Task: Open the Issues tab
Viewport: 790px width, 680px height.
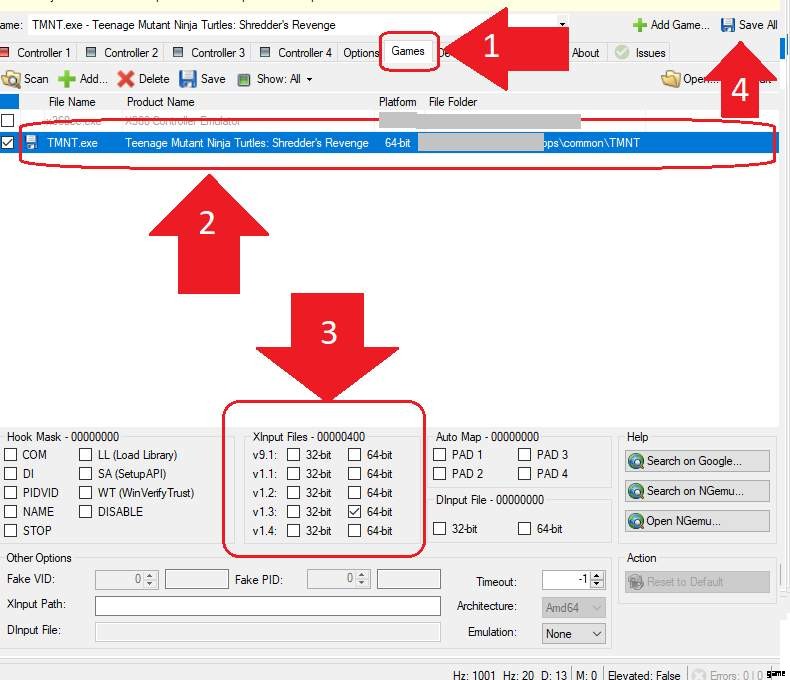Action: [641, 52]
